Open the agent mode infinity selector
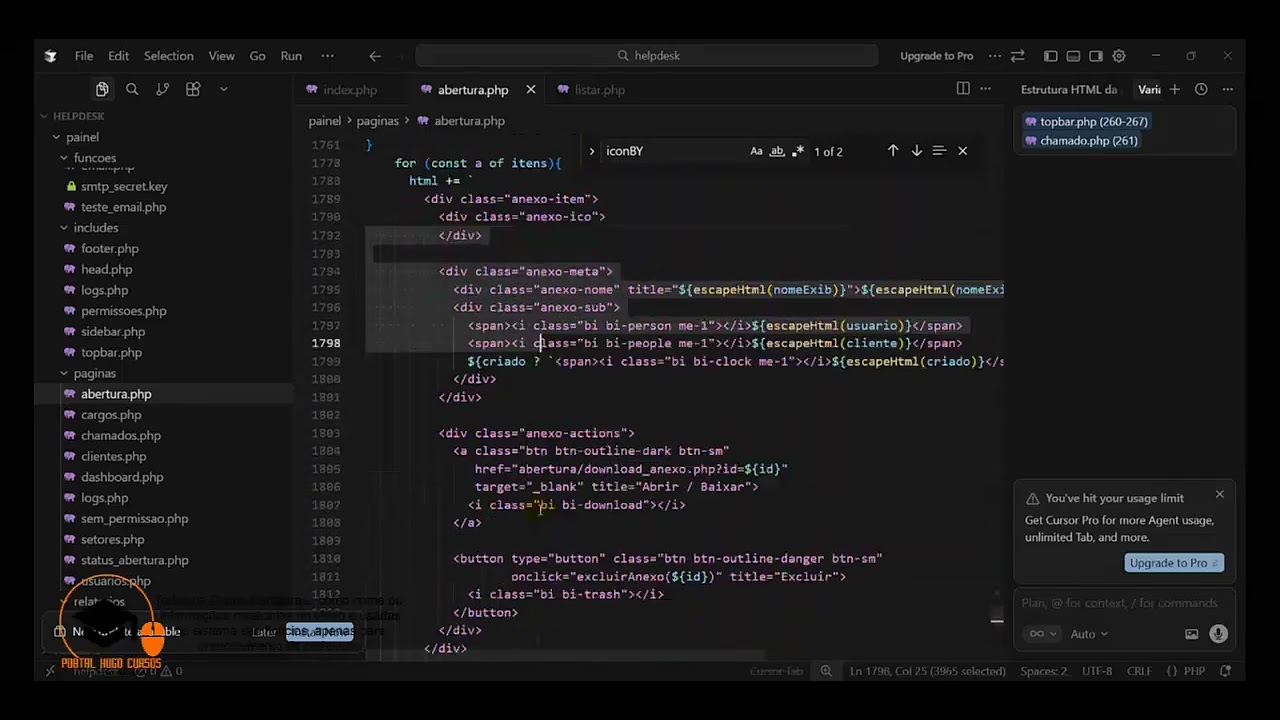 pyautogui.click(x=1041, y=634)
